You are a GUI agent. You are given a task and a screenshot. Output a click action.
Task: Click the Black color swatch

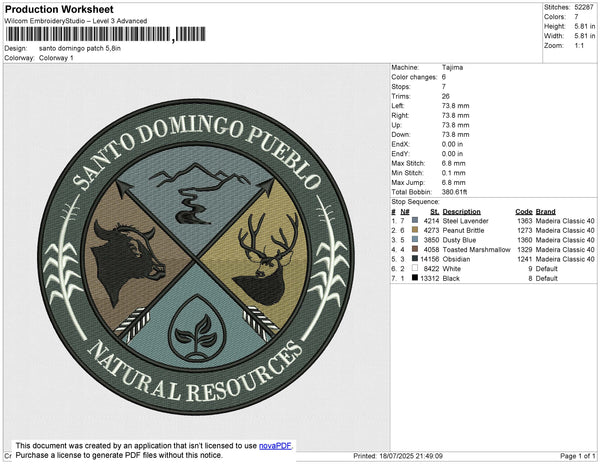[x=415, y=278]
